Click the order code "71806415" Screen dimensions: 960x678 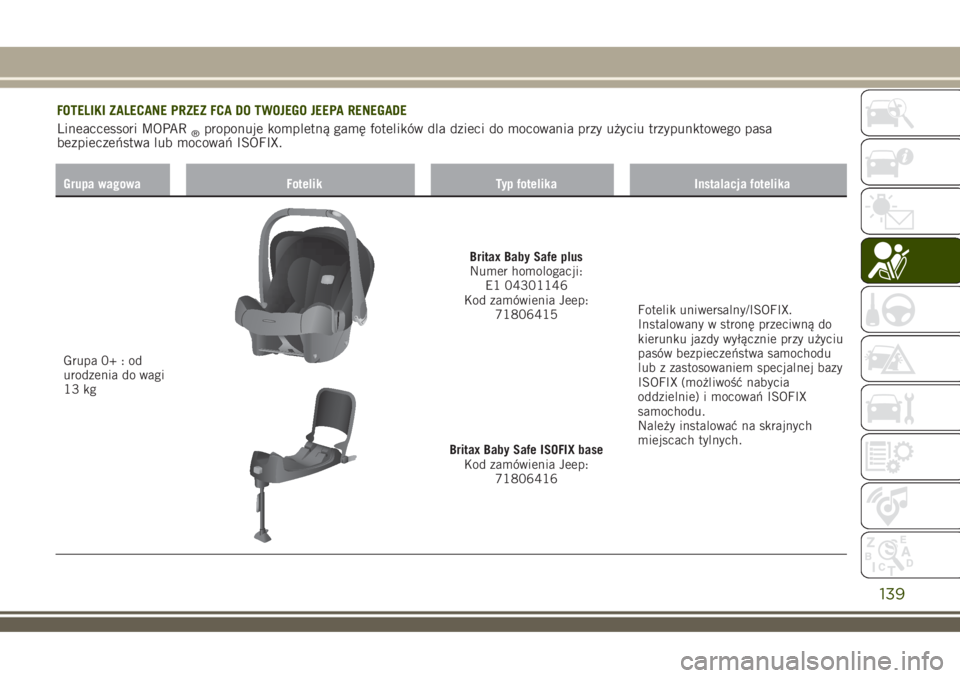526,315
